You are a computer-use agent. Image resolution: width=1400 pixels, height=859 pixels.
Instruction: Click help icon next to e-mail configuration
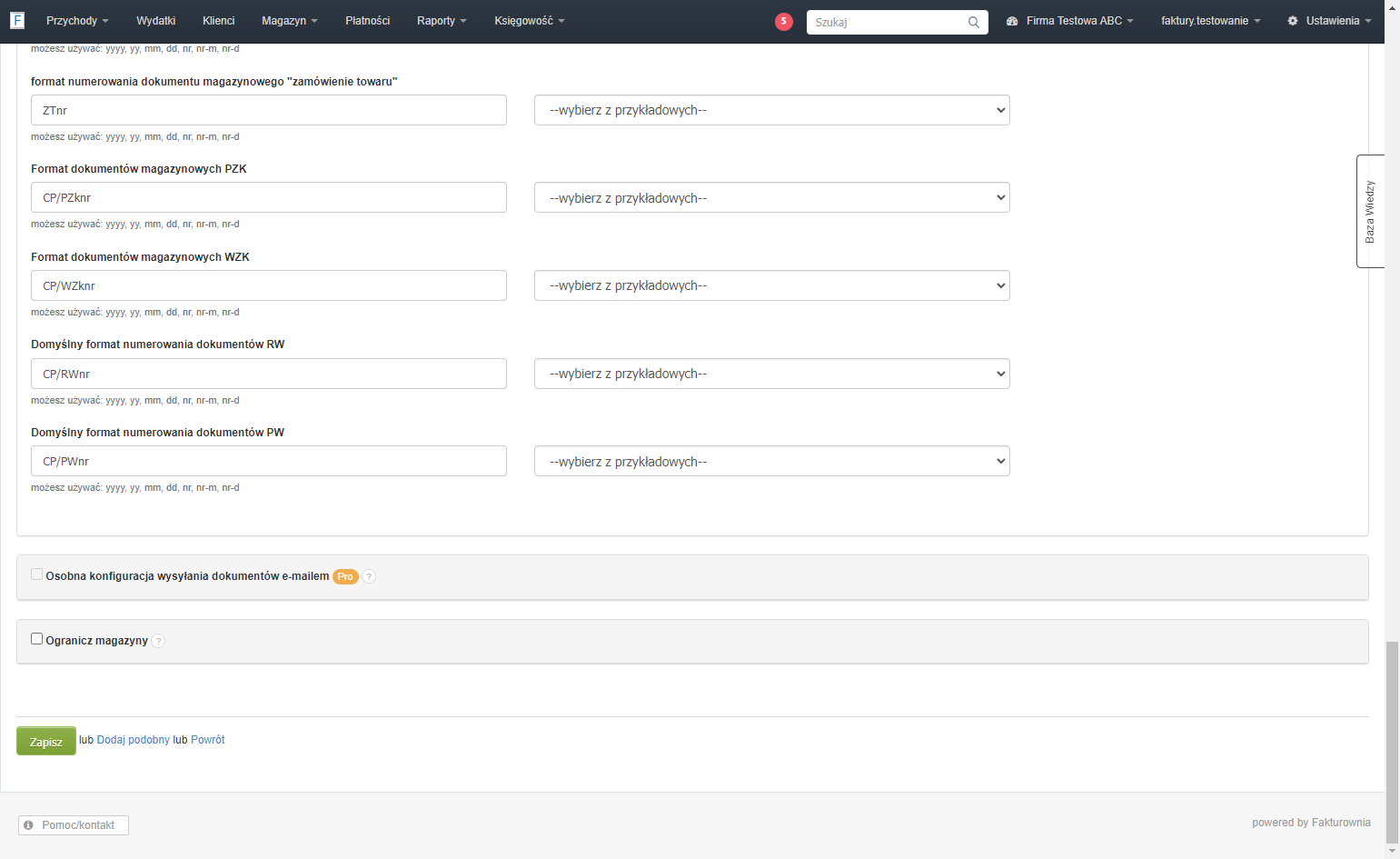click(369, 576)
